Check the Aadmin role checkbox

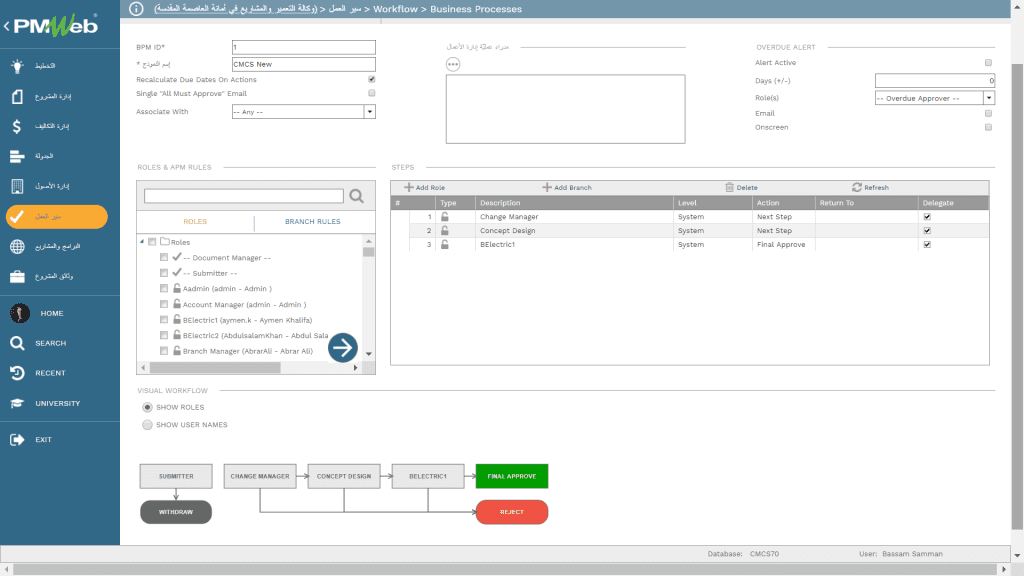point(164,288)
